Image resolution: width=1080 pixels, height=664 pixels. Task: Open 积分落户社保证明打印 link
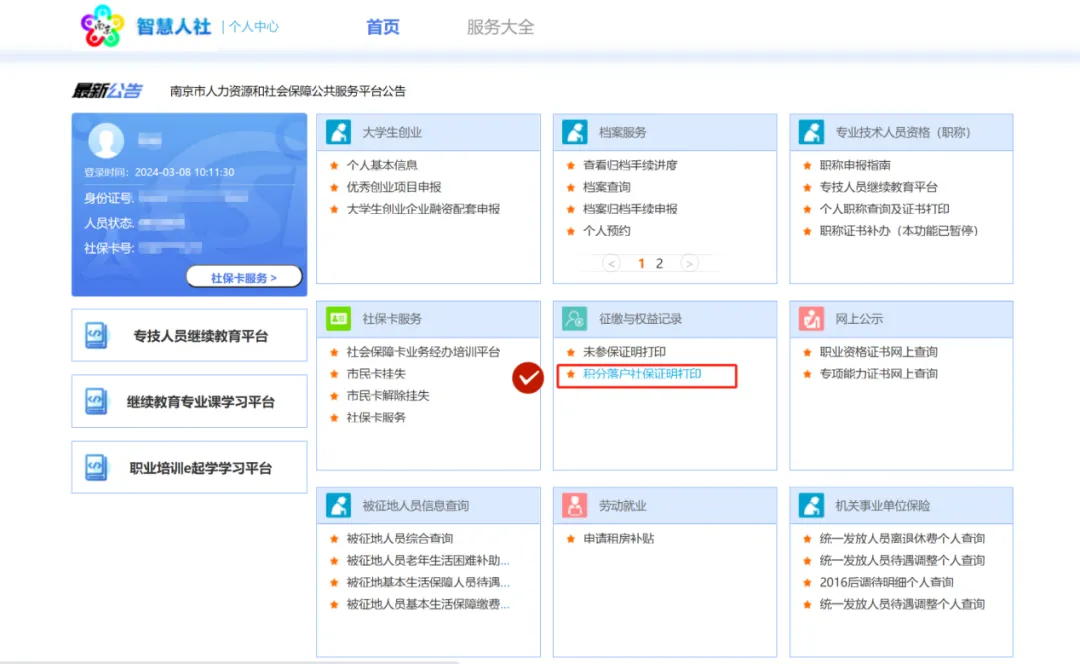(x=642, y=374)
